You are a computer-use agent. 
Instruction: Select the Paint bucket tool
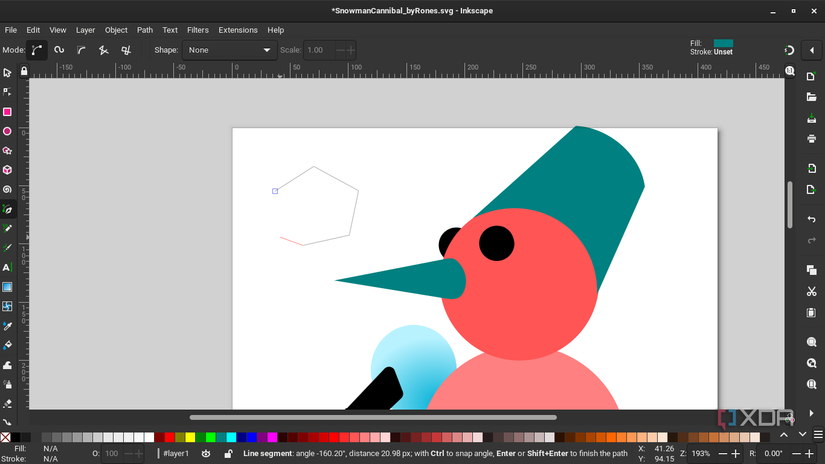(x=7, y=346)
